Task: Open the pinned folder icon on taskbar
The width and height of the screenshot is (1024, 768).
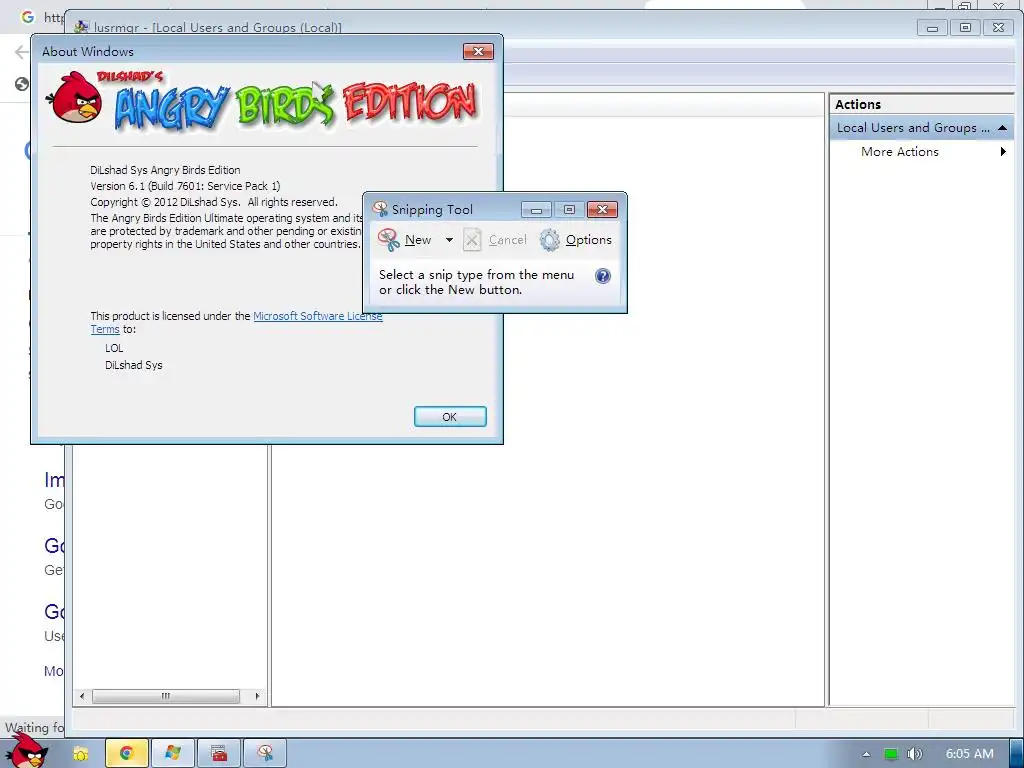Action: click(x=80, y=754)
